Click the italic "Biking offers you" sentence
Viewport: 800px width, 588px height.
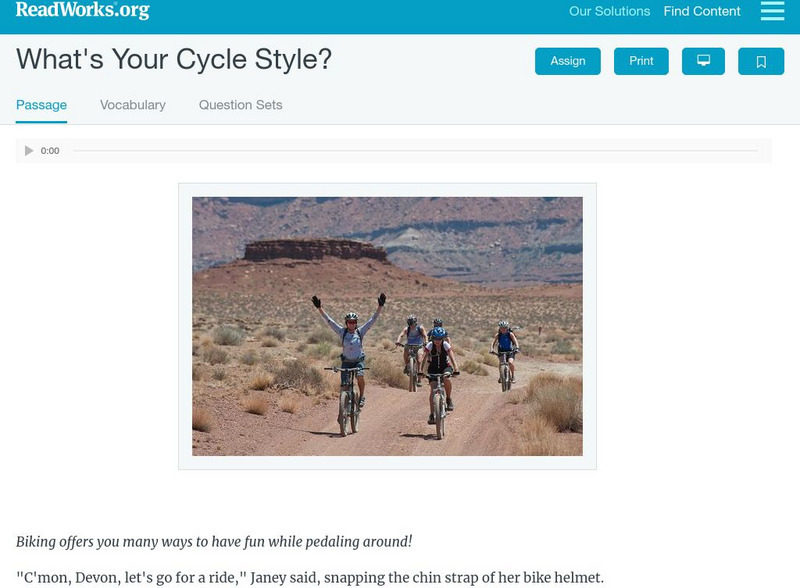pos(214,542)
